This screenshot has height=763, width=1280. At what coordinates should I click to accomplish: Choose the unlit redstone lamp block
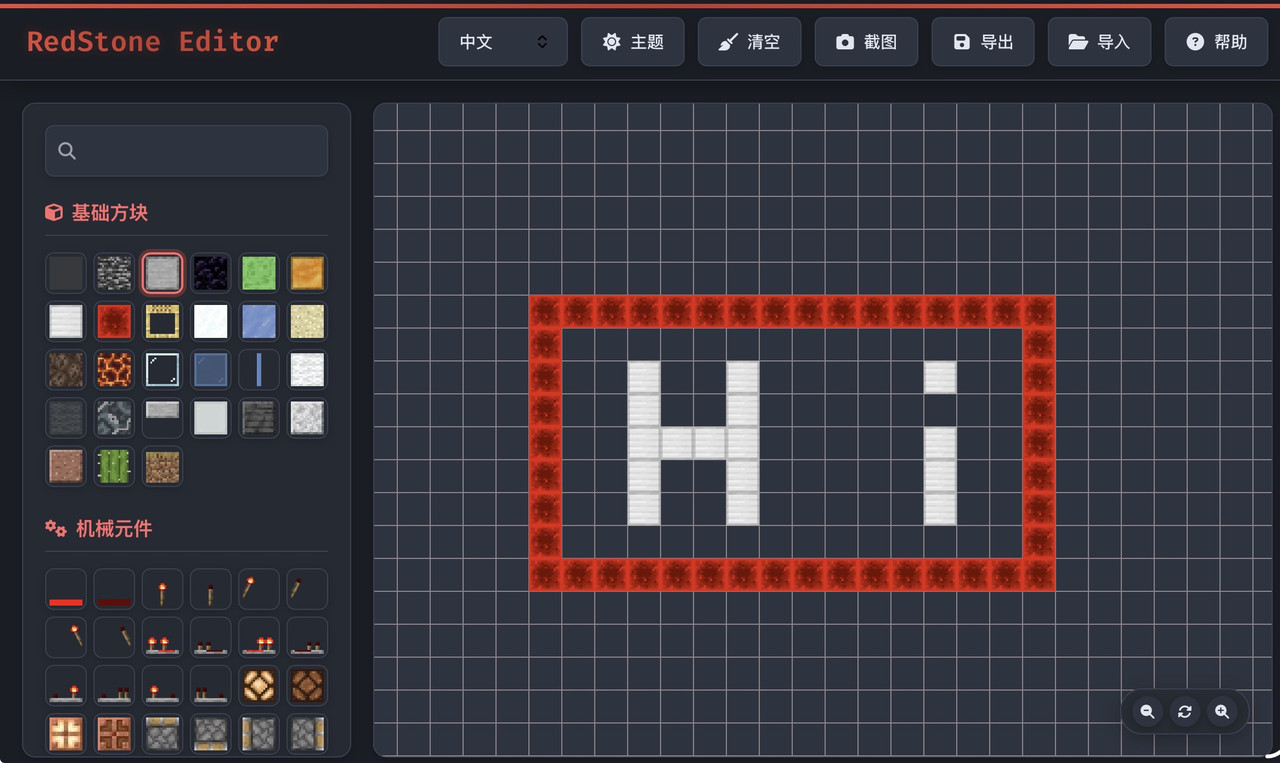tap(307, 685)
